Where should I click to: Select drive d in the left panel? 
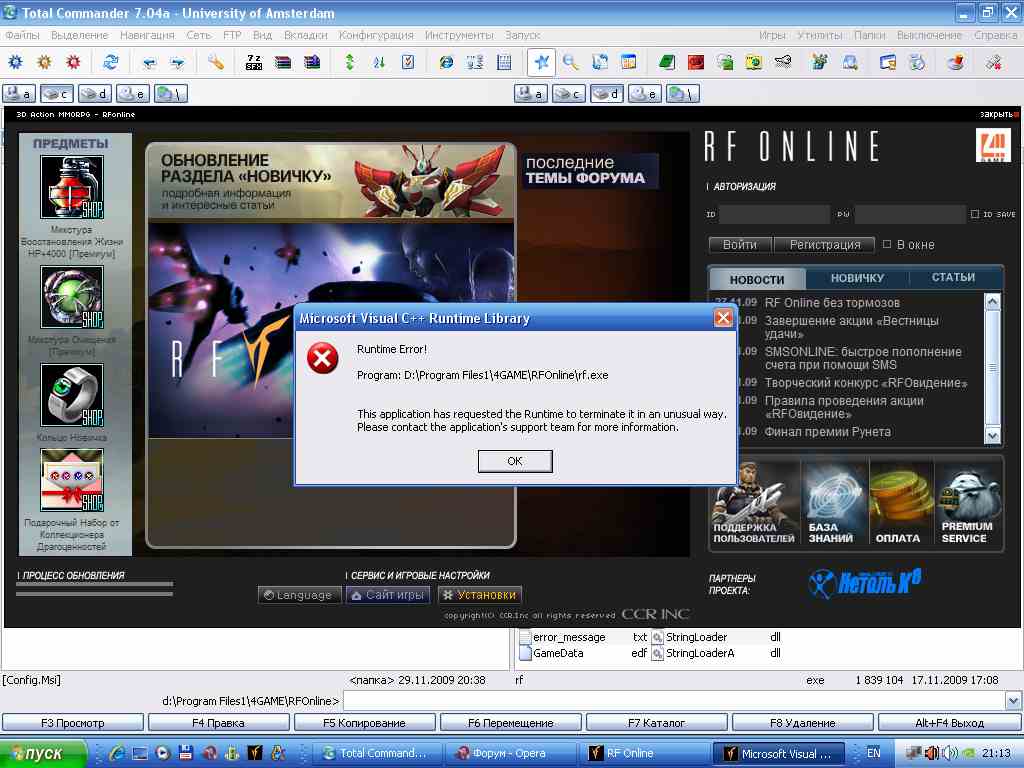(x=95, y=94)
